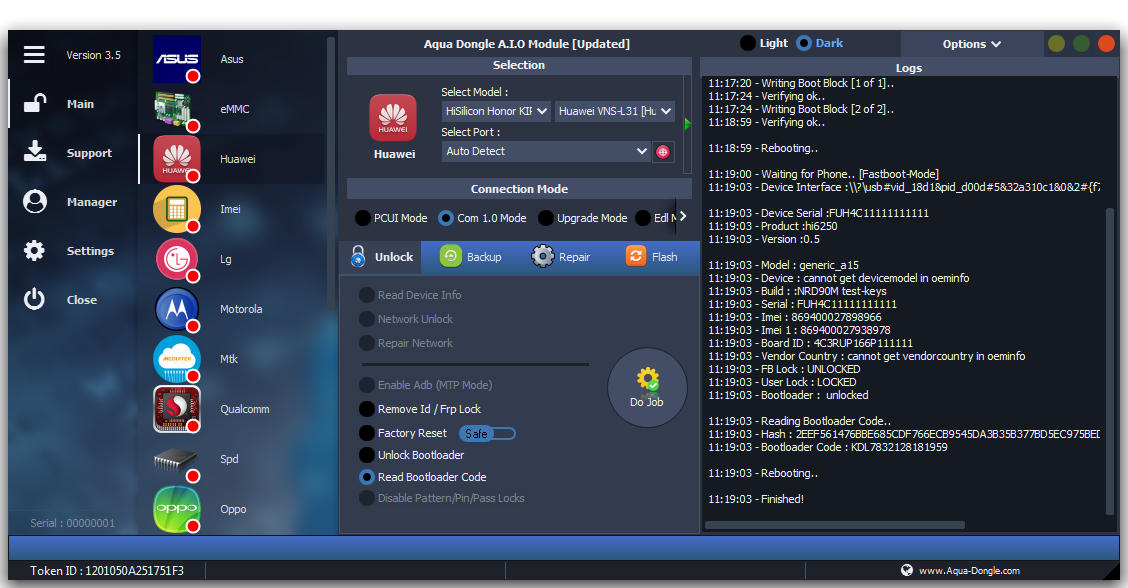
Task: Click the Close power icon
Action: point(34,299)
